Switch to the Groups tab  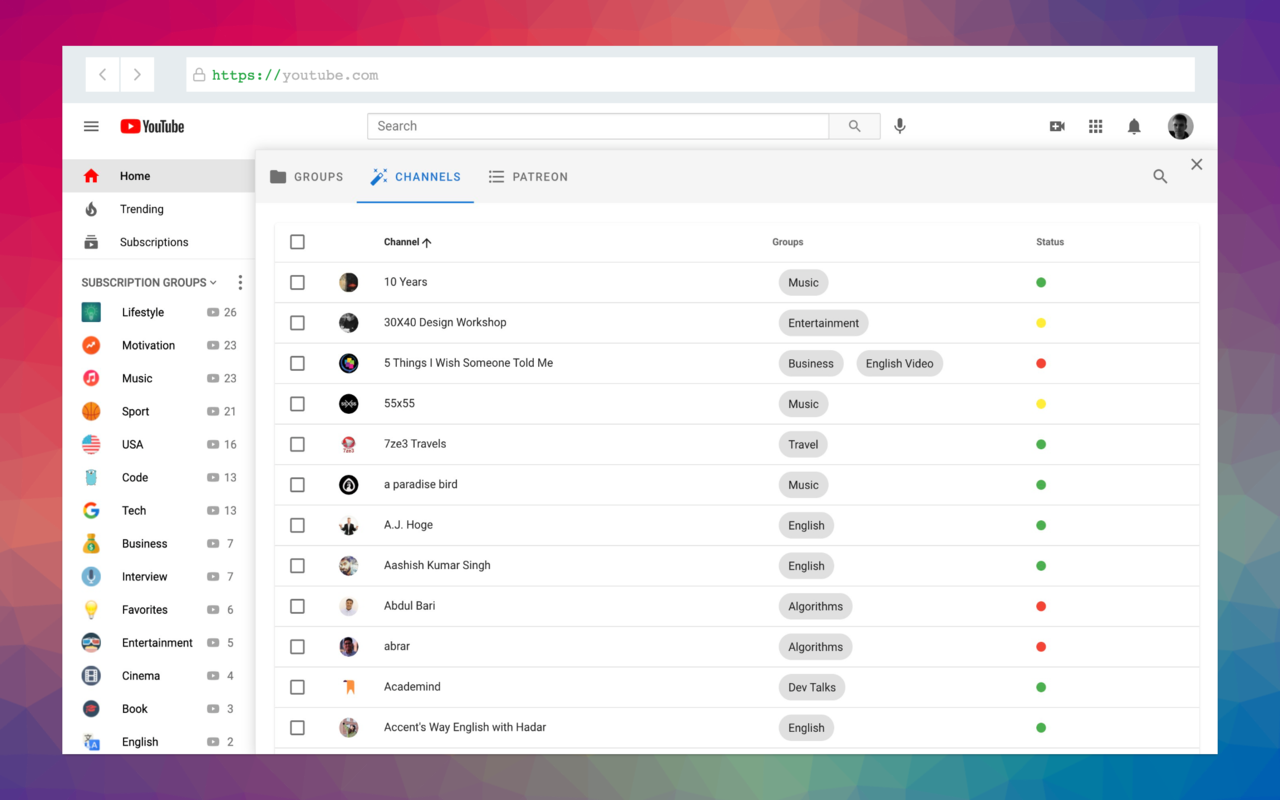coord(306,177)
